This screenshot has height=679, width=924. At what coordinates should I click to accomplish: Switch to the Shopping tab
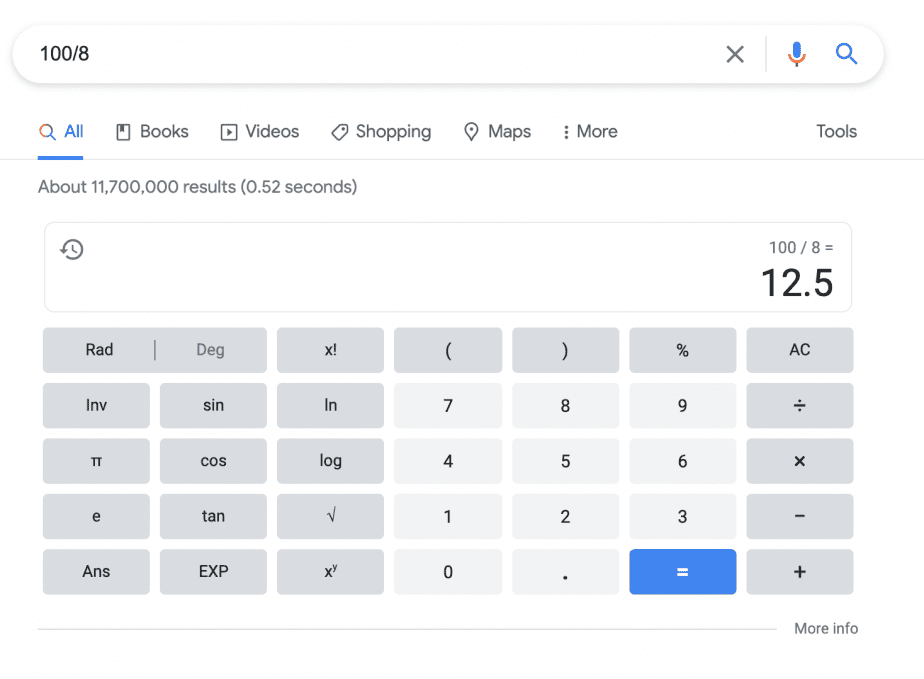click(381, 131)
